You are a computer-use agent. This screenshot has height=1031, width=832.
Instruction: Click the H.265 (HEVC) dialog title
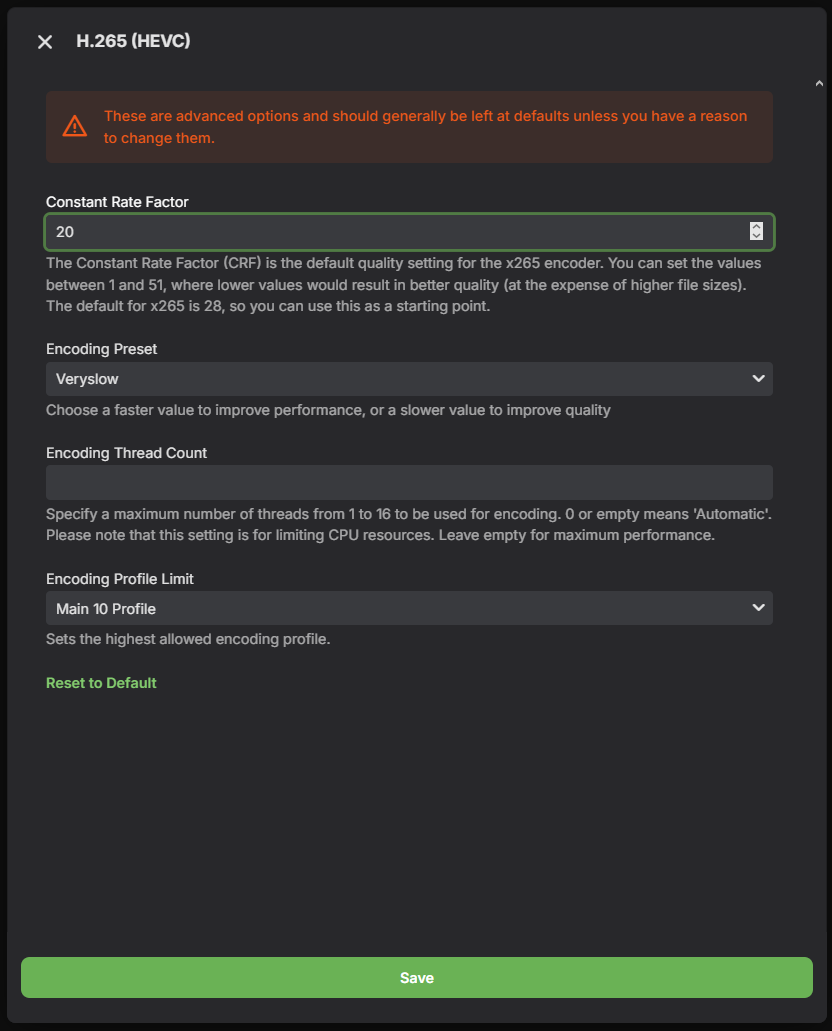[x=134, y=41]
